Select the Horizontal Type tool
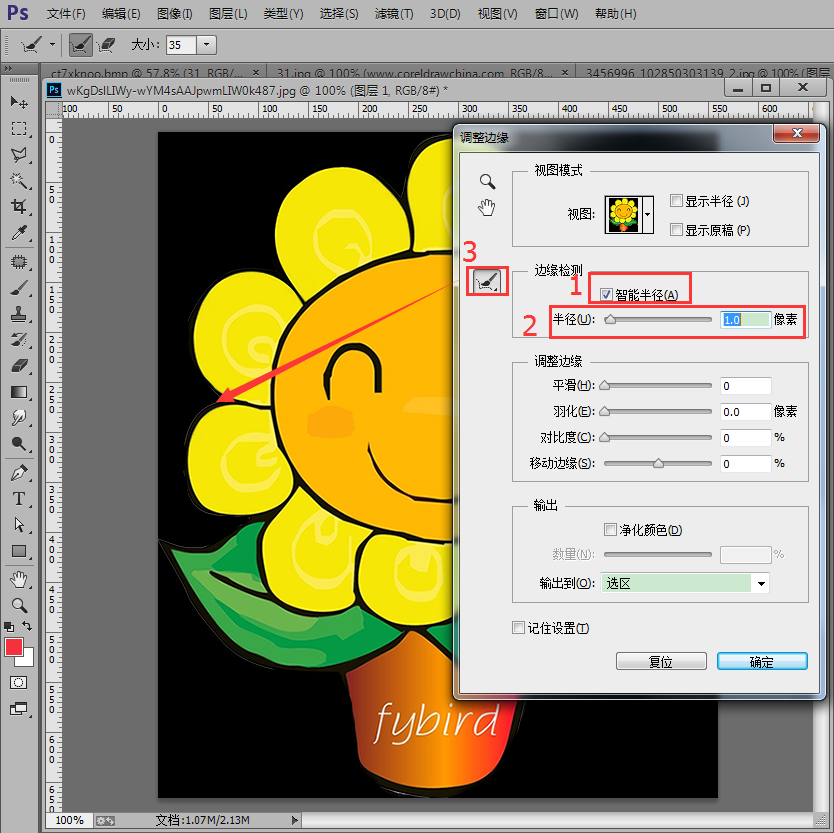Screen dimensions: 834x833 tap(19, 499)
